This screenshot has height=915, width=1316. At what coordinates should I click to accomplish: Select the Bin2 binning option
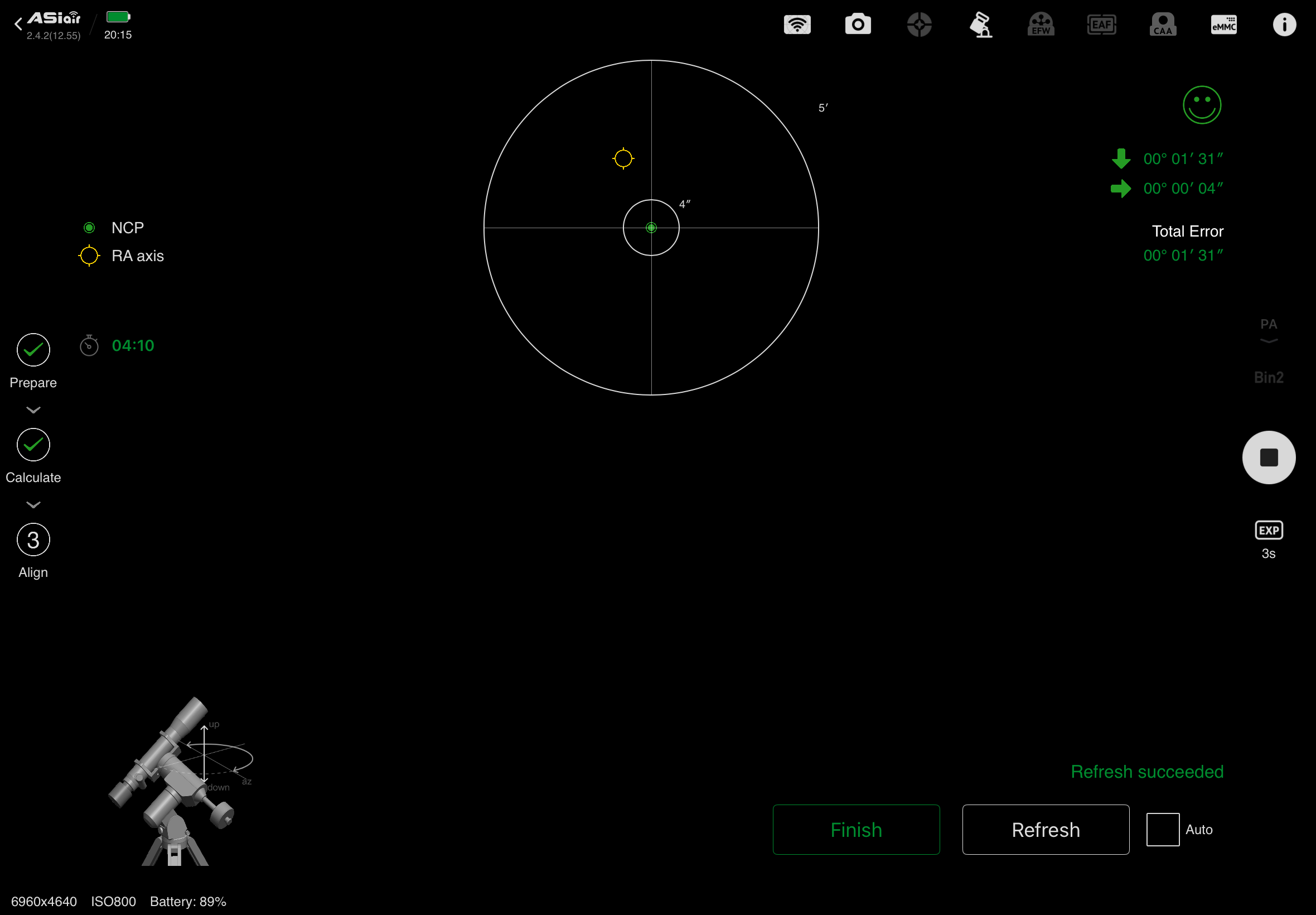click(x=1268, y=377)
